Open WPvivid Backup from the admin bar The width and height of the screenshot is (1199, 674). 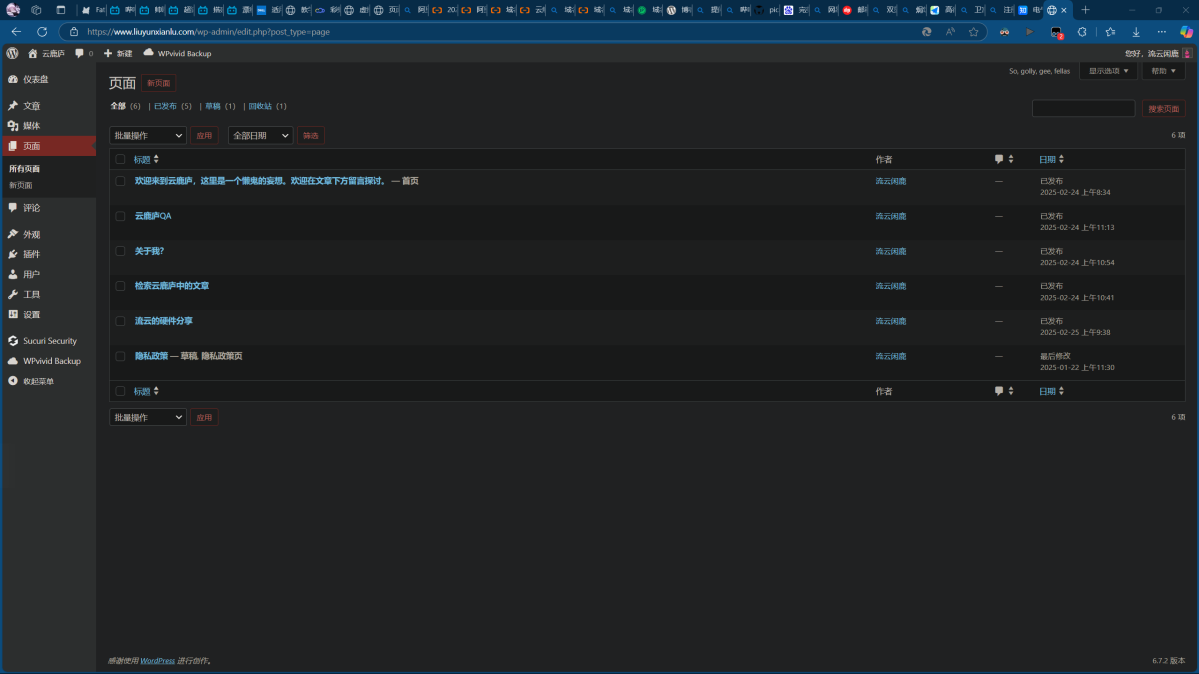click(x=178, y=53)
